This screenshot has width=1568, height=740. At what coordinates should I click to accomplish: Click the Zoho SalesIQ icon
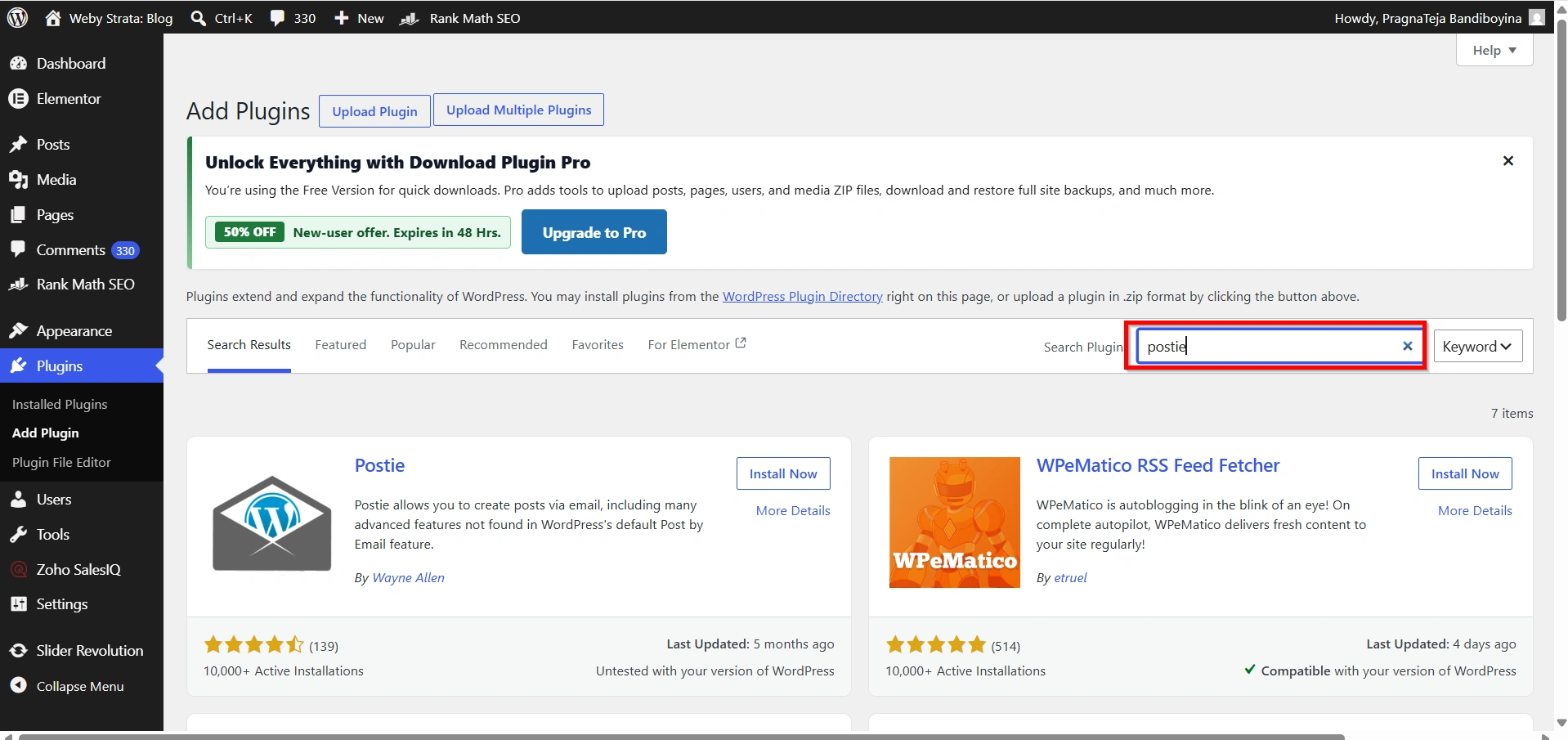18,569
